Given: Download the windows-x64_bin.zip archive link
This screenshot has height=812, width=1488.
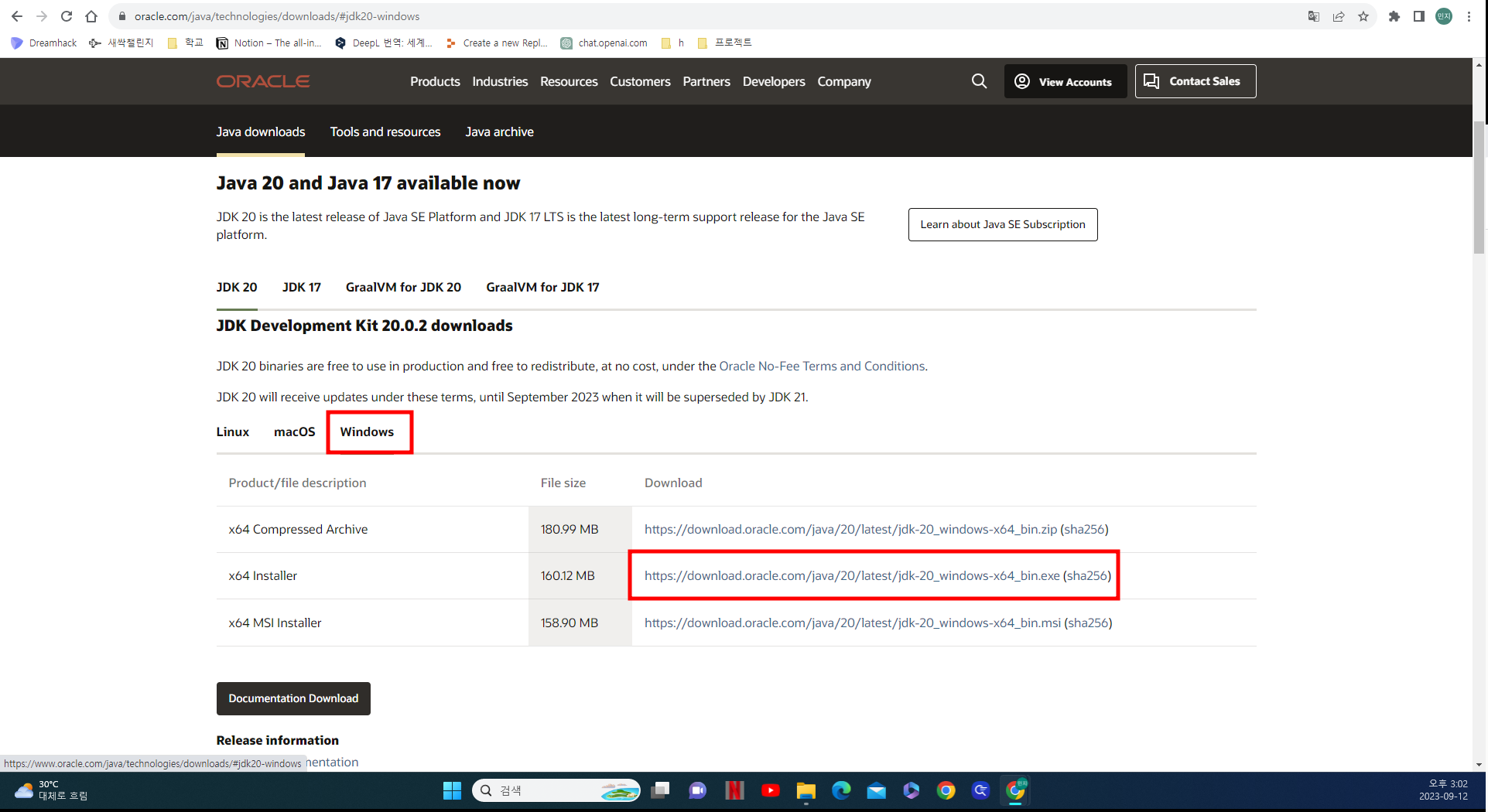Looking at the screenshot, I should pos(850,529).
